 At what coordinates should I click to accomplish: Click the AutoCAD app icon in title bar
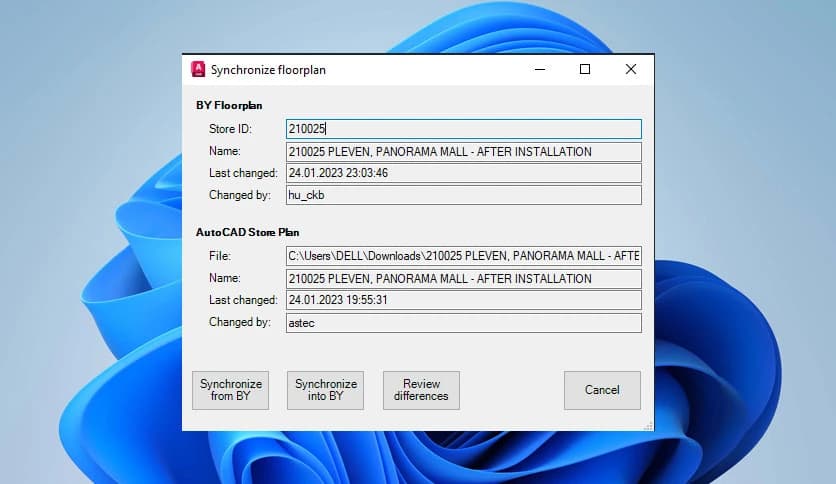pos(198,69)
